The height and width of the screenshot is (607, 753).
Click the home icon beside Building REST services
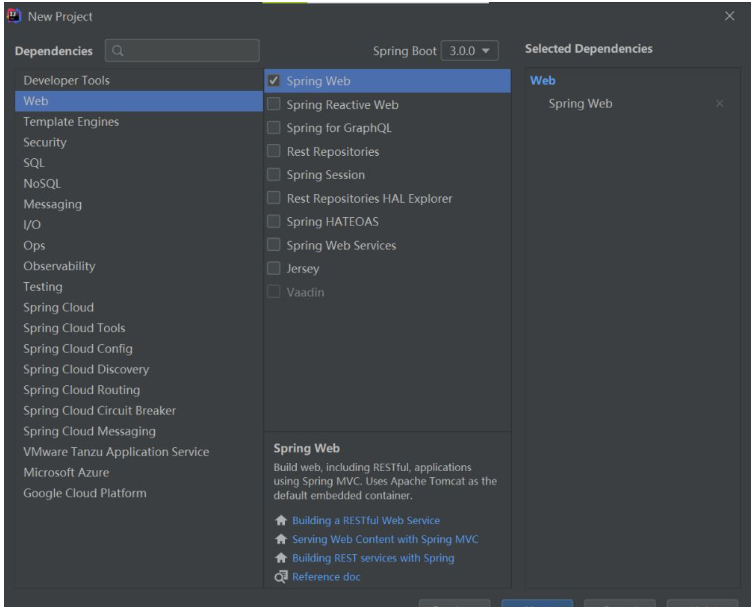coord(280,558)
